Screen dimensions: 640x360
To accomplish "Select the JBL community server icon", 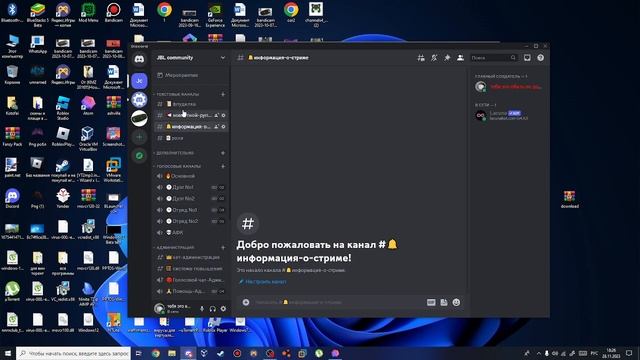I will pyautogui.click(x=139, y=81).
